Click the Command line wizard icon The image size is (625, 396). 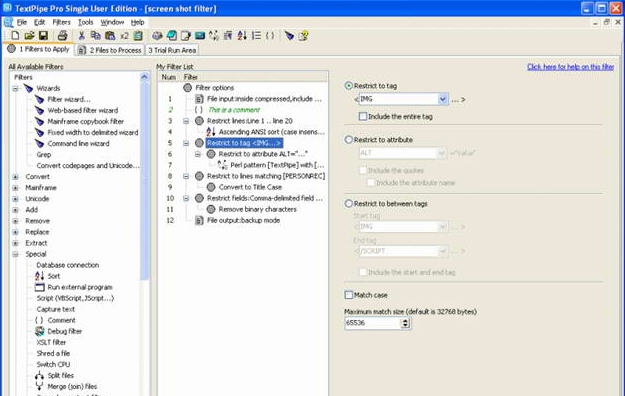[x=39, y=143]
